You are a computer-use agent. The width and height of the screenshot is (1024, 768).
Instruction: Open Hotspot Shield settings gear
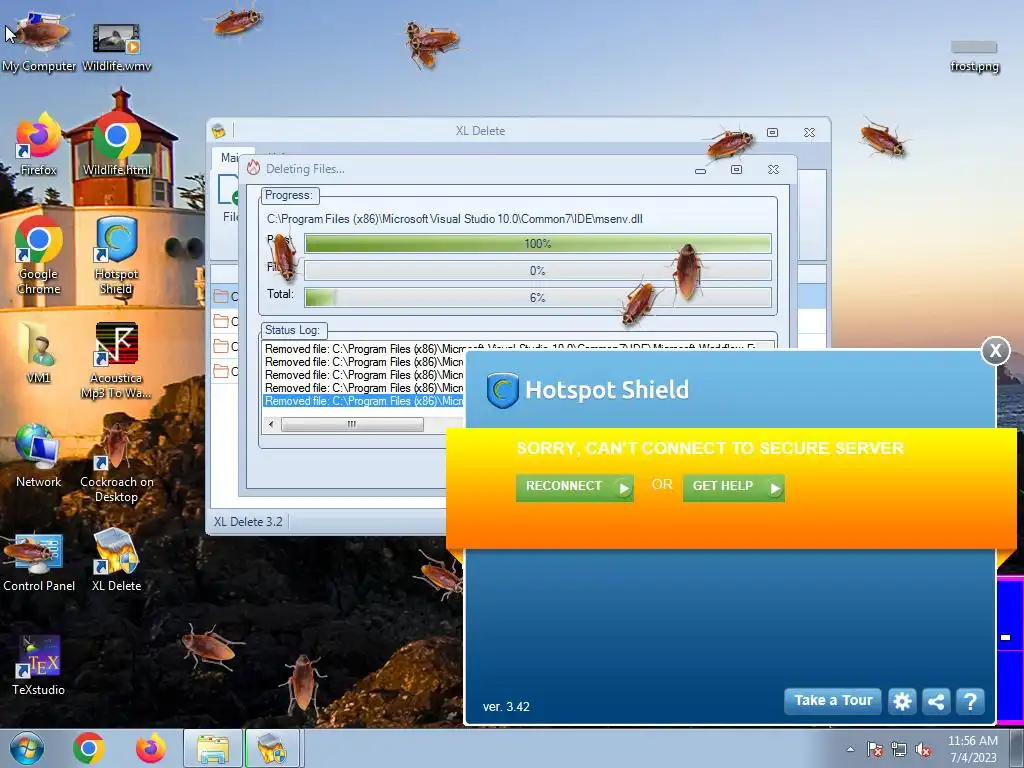(902, 701)
